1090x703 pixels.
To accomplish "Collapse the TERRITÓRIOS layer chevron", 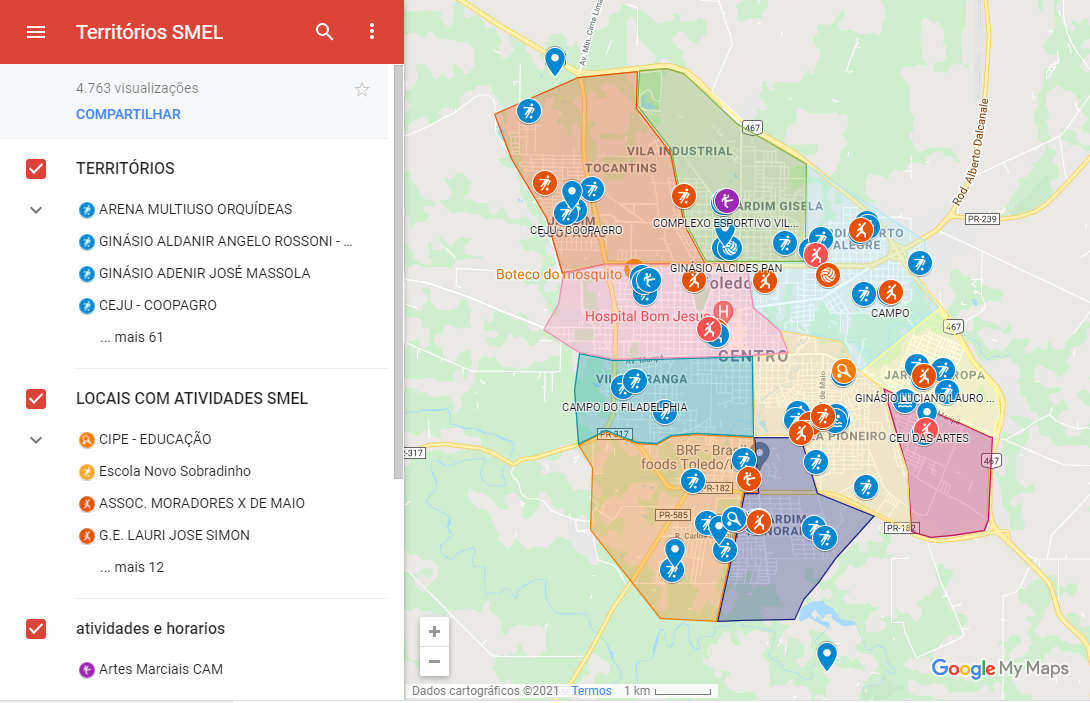I will point(36,210).
